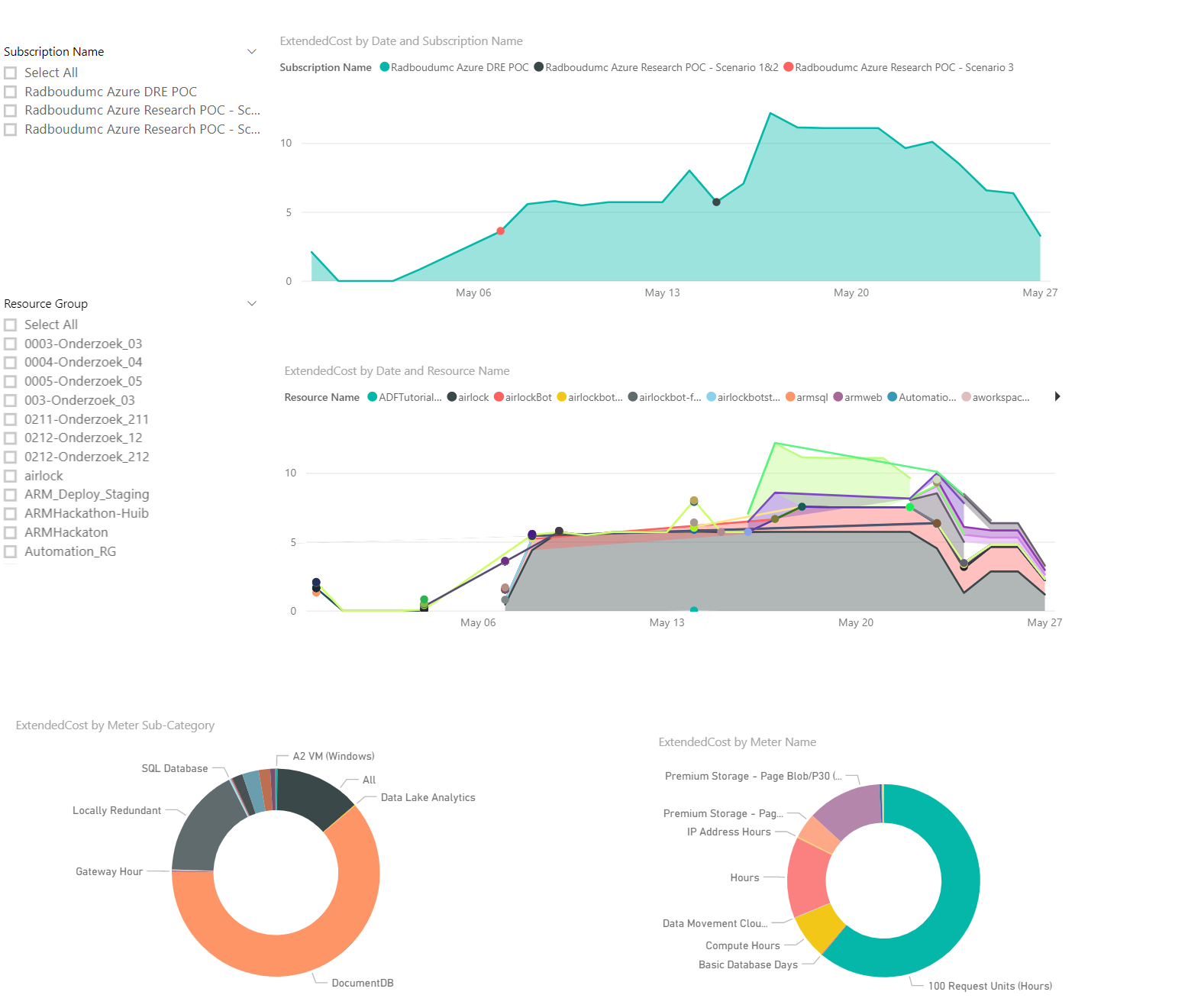Click the Scenario 1&2 dark legend dot
This screenshot has height=1008, width=1188.
tap(539, 67)
